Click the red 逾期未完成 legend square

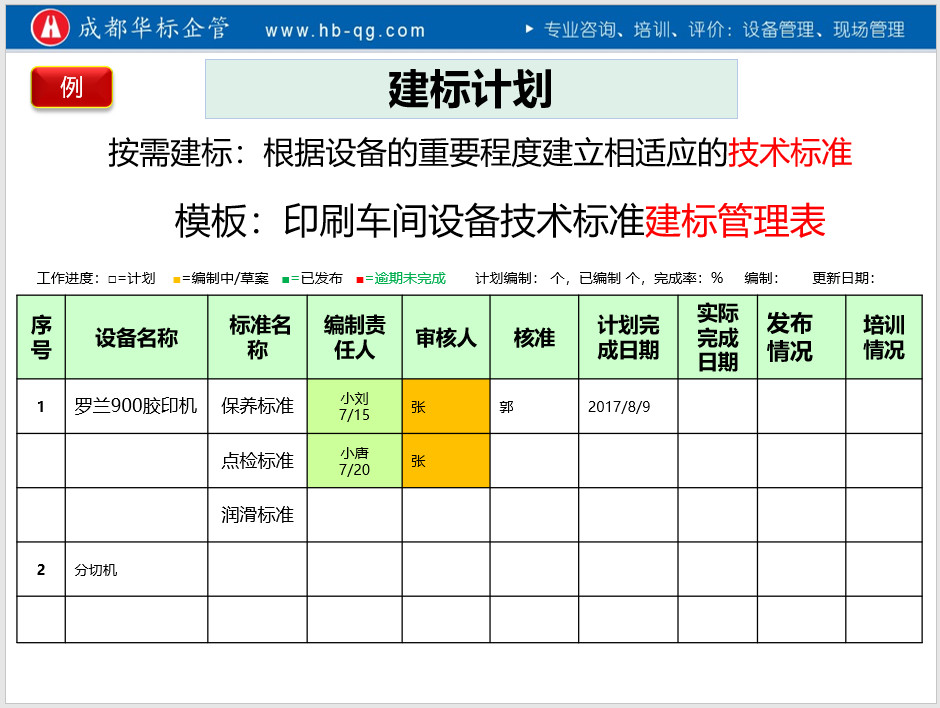[359, 279]
